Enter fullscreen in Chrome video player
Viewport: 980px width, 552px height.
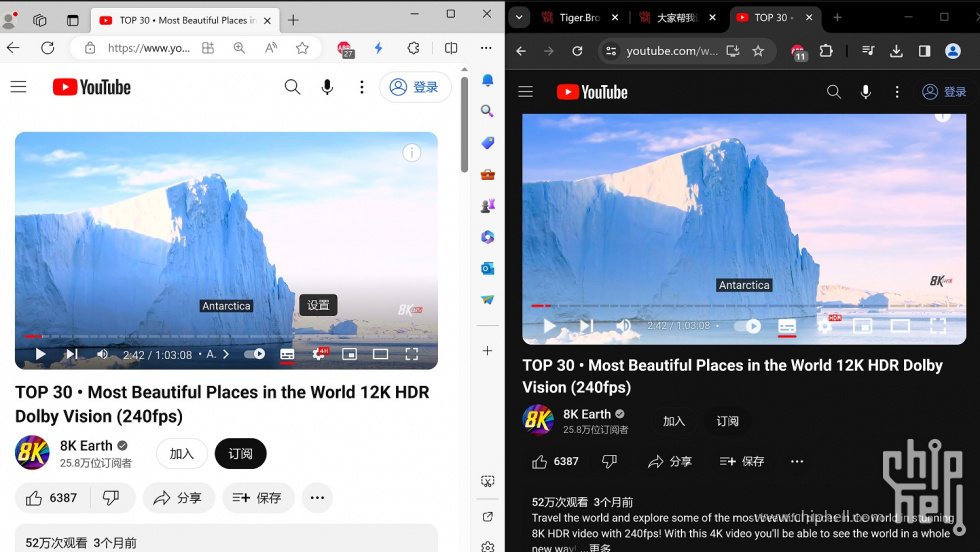click(938, 326)
